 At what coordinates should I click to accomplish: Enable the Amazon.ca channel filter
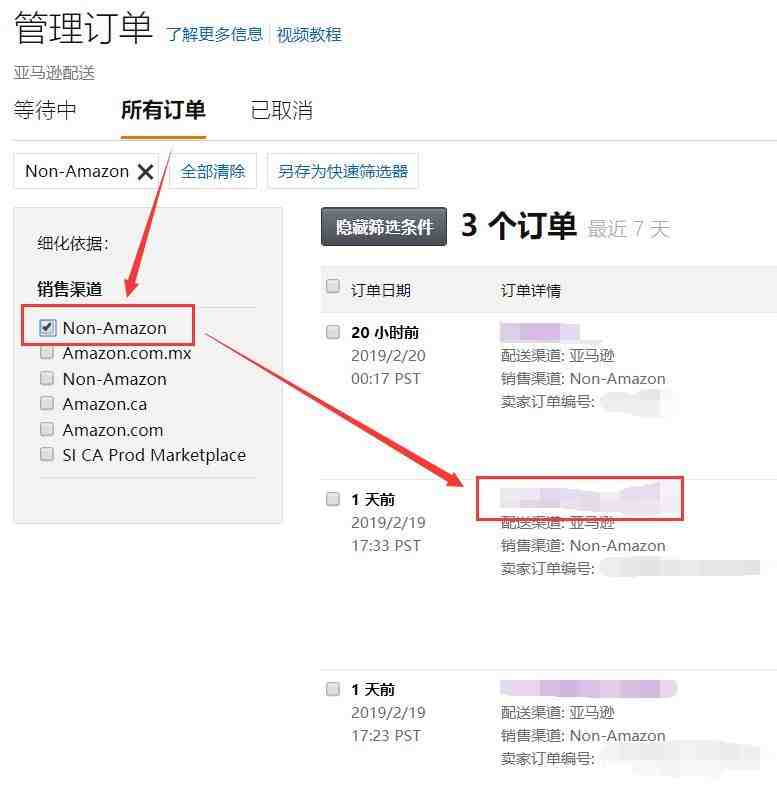[x=47, y=404]
